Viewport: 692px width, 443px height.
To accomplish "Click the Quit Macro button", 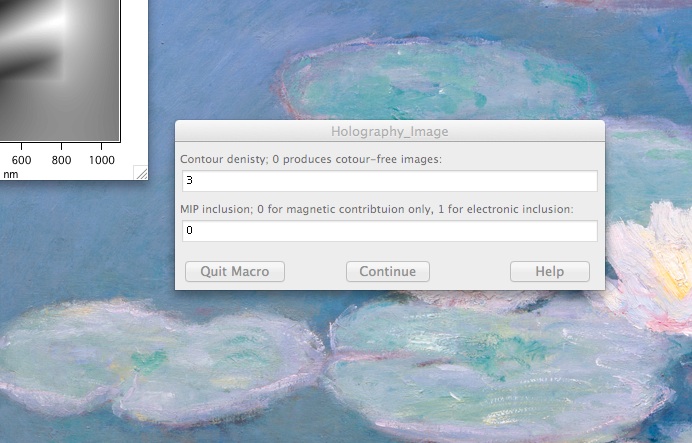I will click(235, 271).
